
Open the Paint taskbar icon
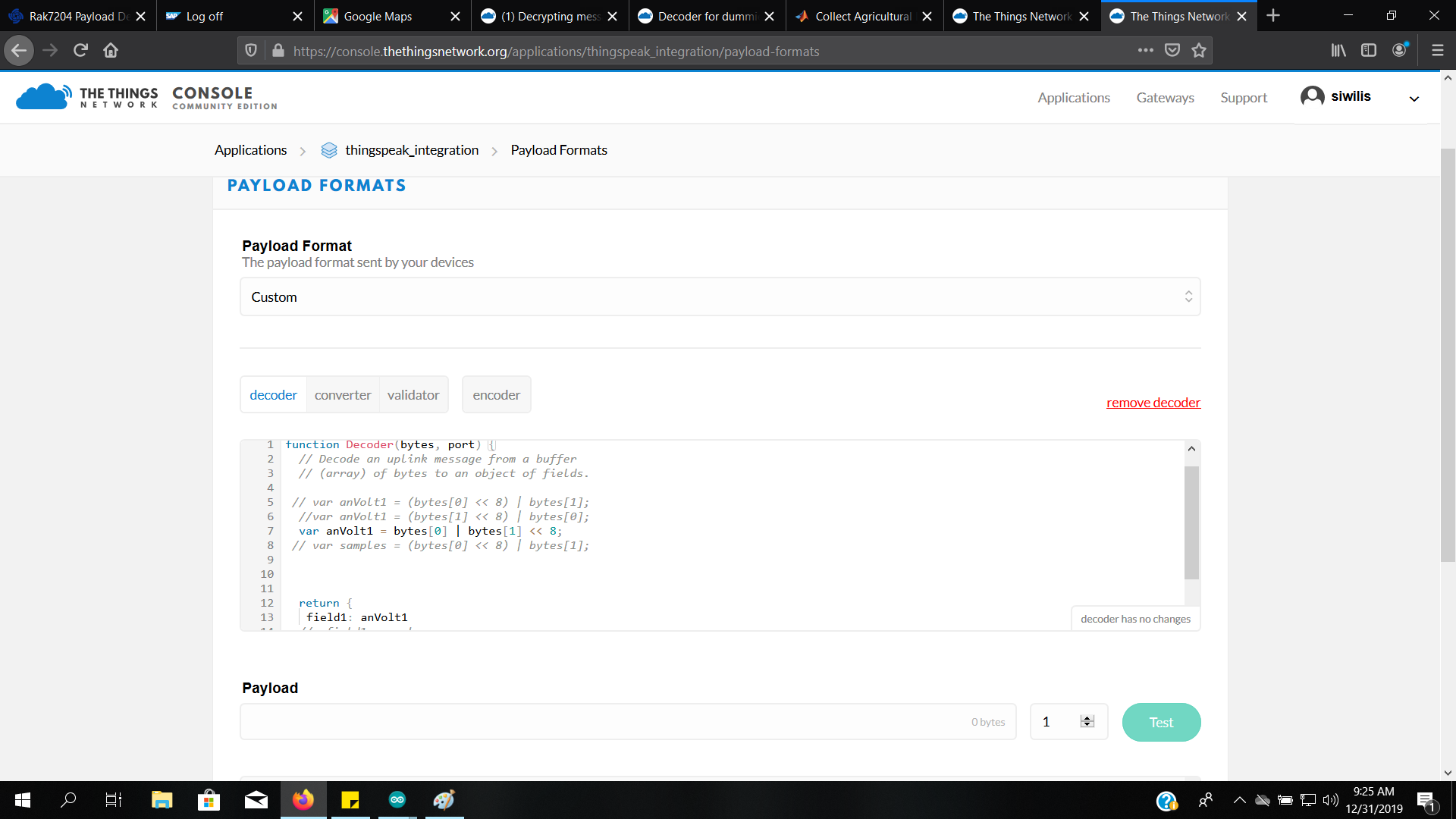pyautogui.click(x=444, y=800)
